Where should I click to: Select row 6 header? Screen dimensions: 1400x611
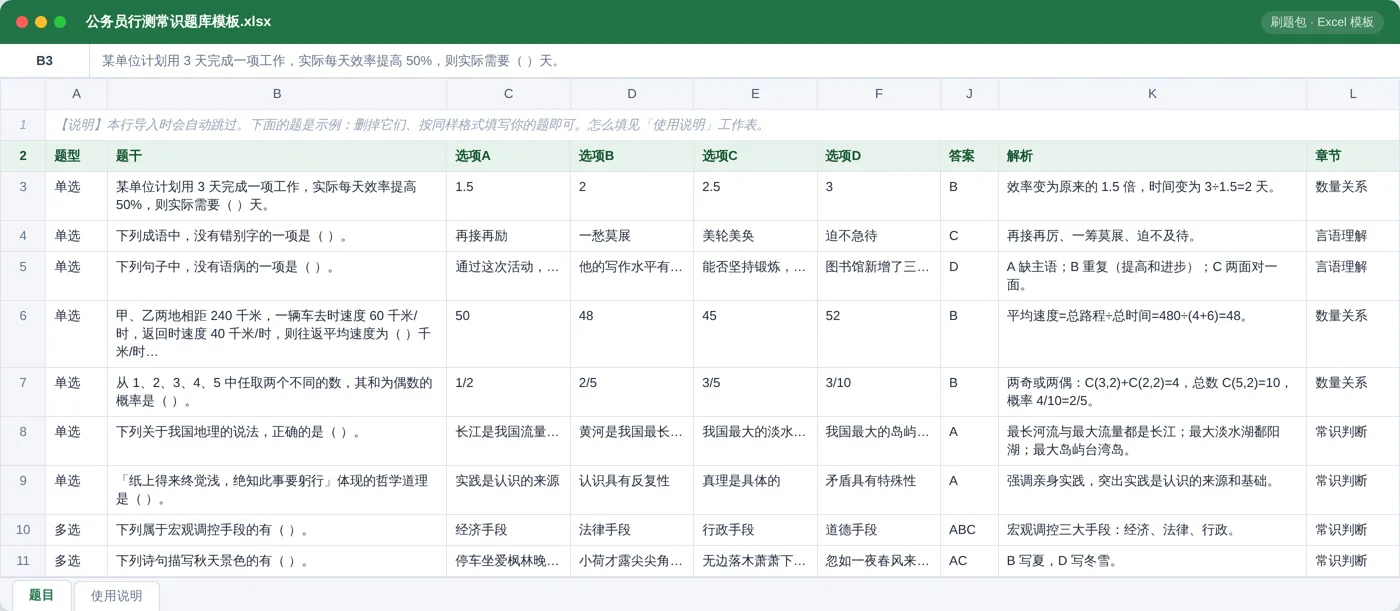[23, 334]
